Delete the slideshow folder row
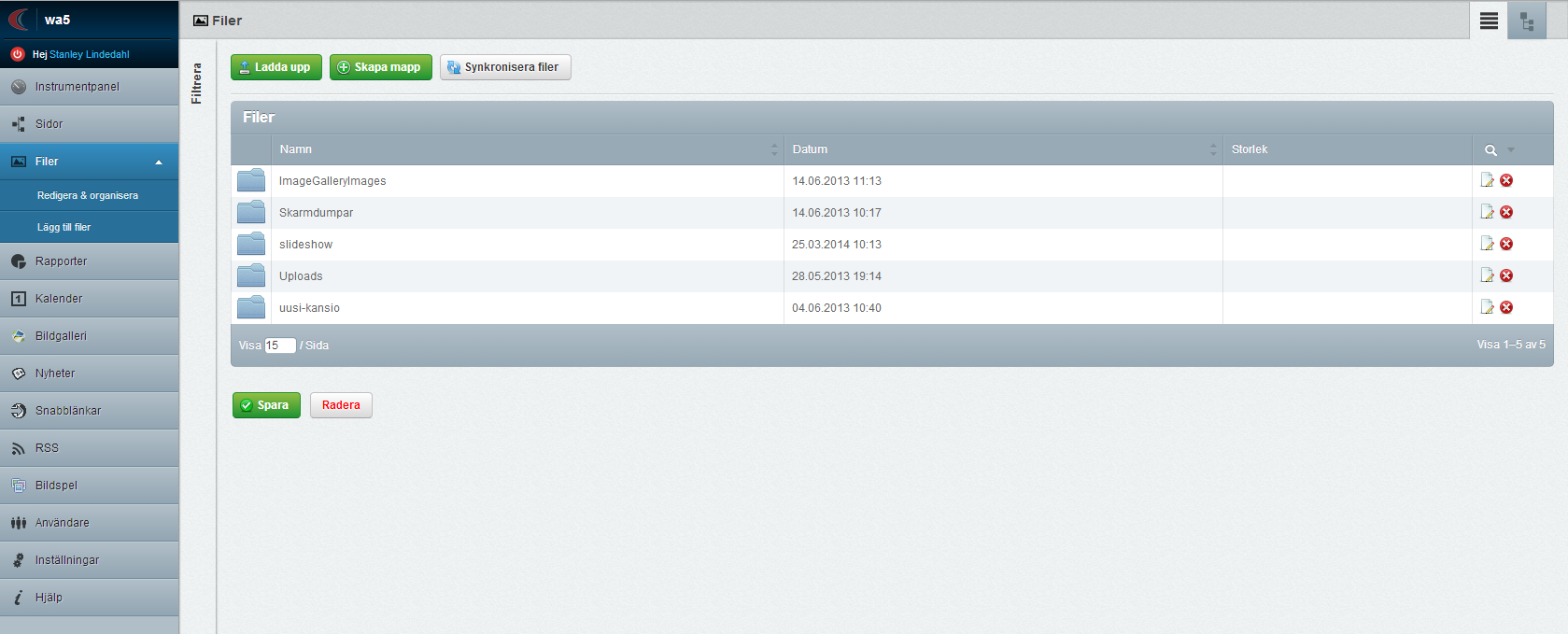 1506,244
